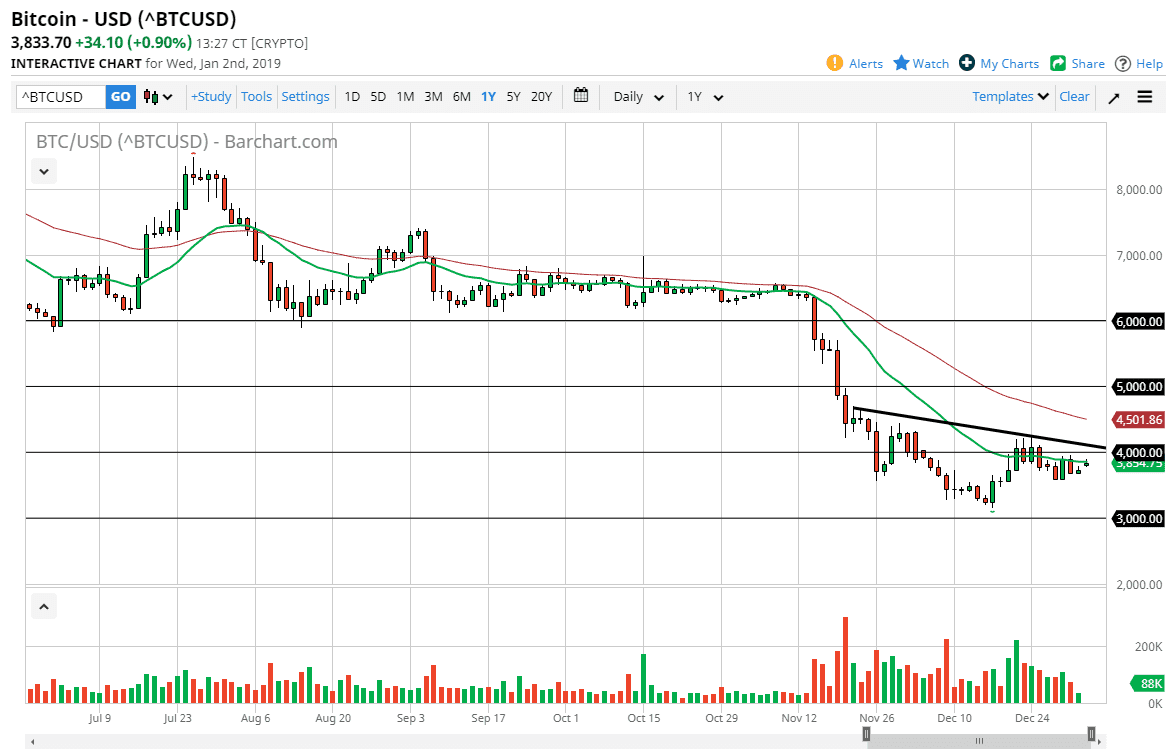
Task: Click the Clear link
Action: 1074,97
